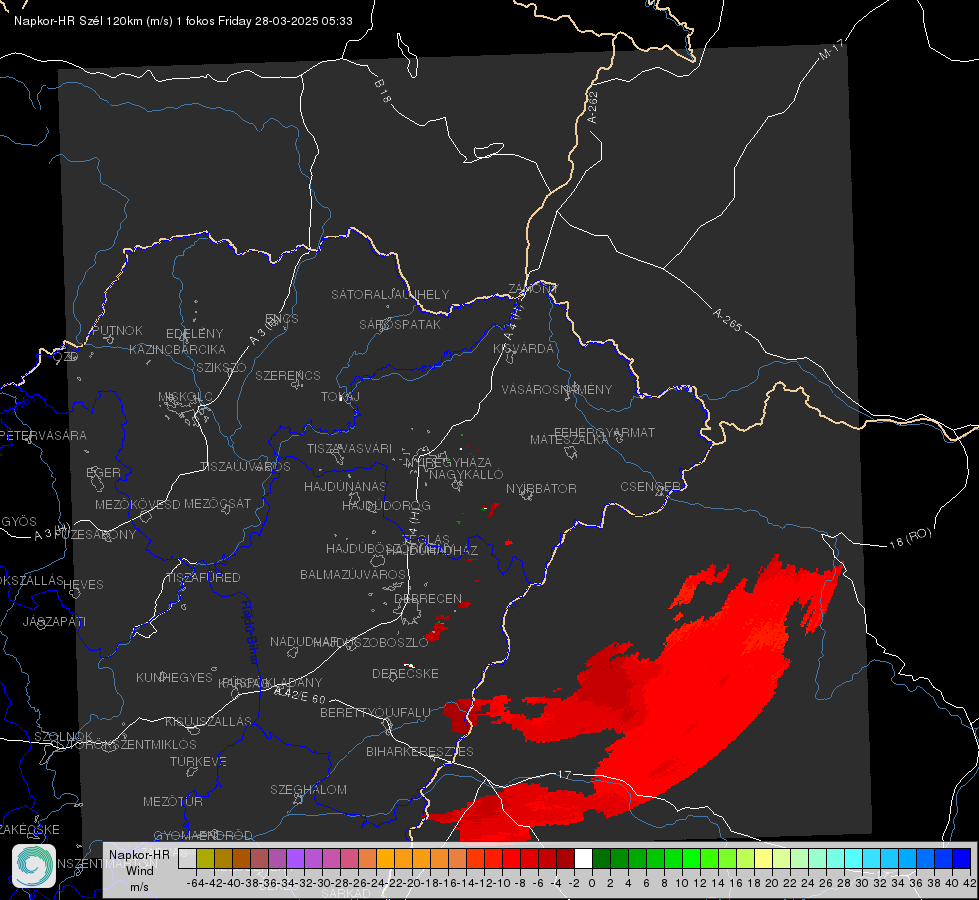Select the PUTNOK label
The width and height of the screenshot is (979, 900).
click(117, 330)
